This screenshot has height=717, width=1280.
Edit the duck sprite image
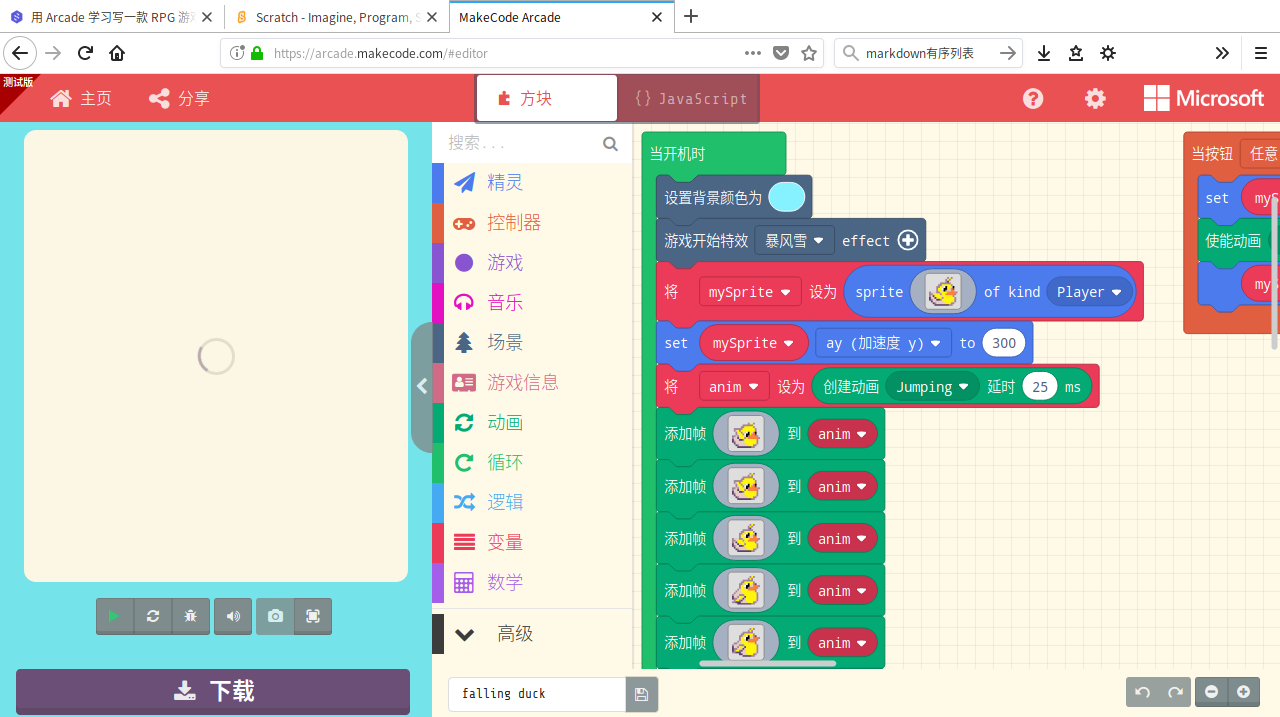click(x=943, y=291)
